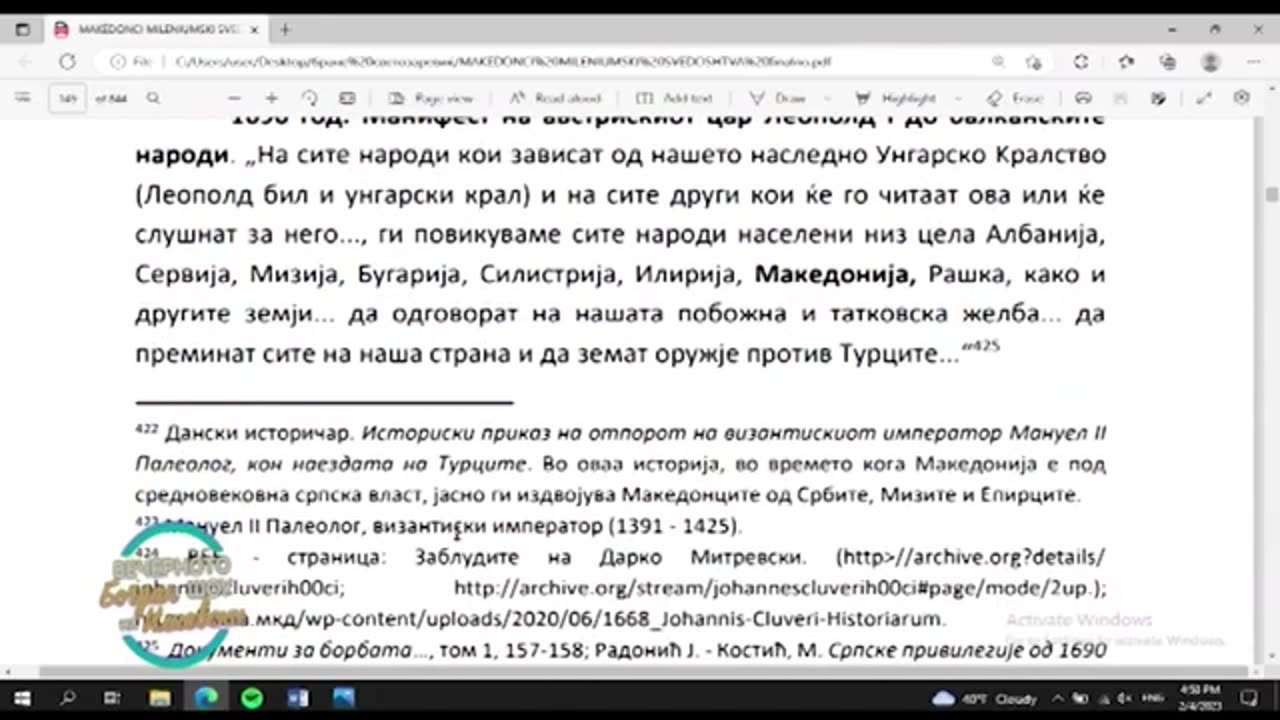Click the Save PDF icon

1121,98
